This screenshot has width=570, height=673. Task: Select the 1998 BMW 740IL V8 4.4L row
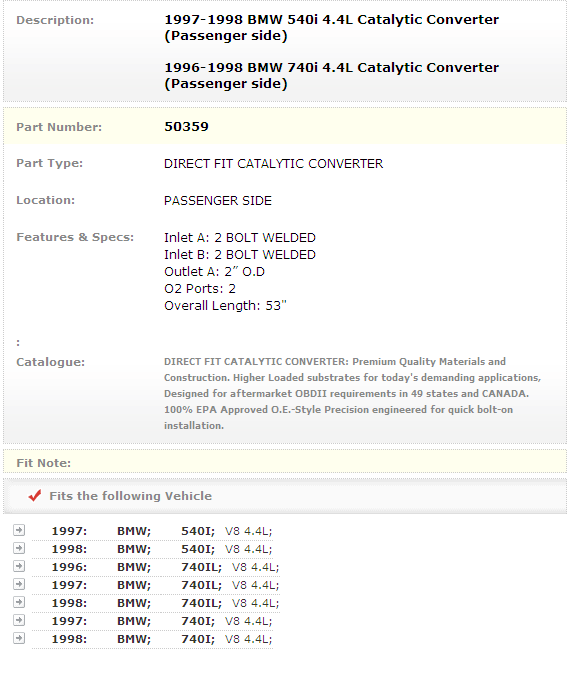pos(156,603)
